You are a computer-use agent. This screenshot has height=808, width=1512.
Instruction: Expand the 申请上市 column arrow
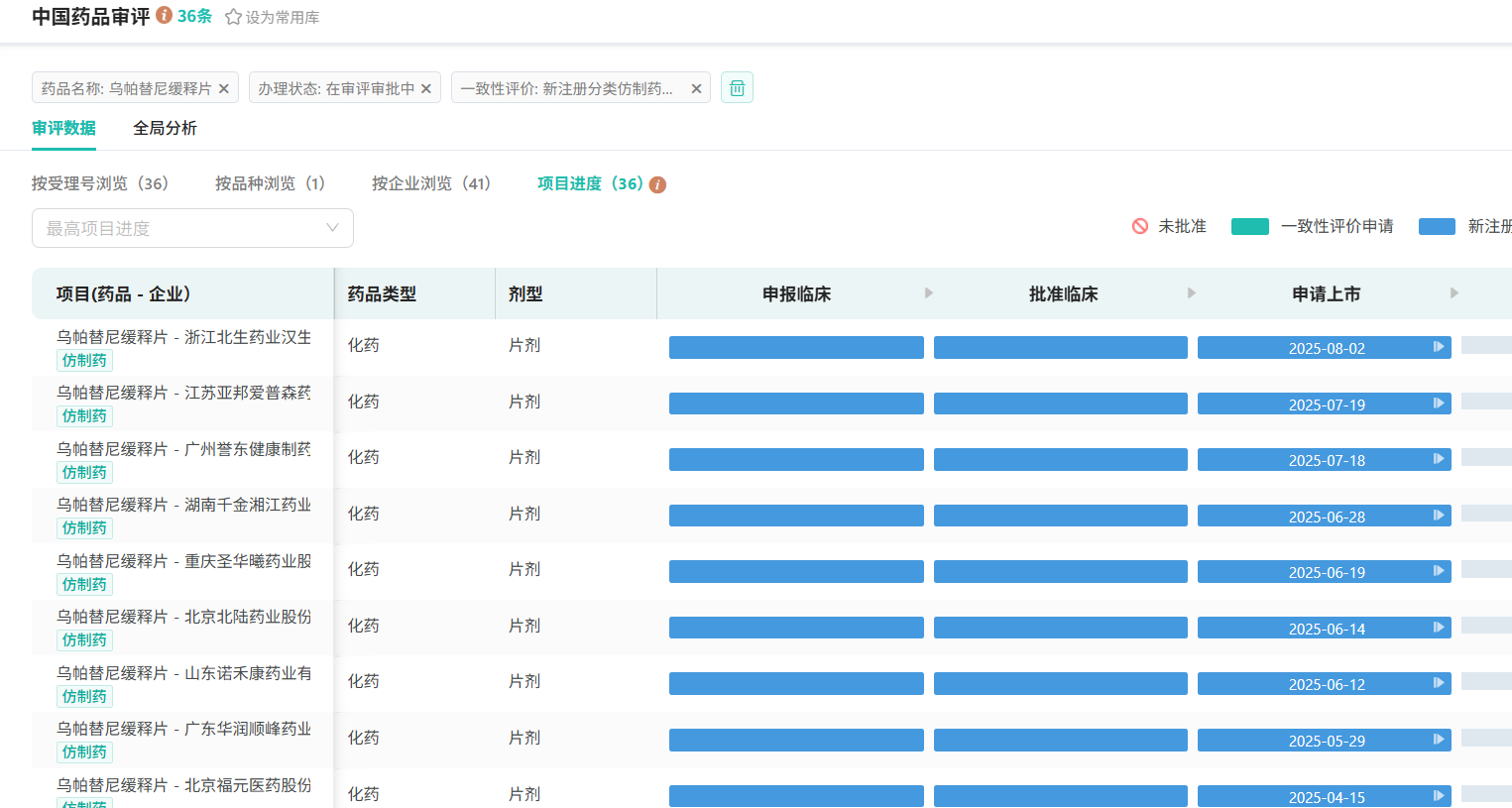coord(1454,293)
